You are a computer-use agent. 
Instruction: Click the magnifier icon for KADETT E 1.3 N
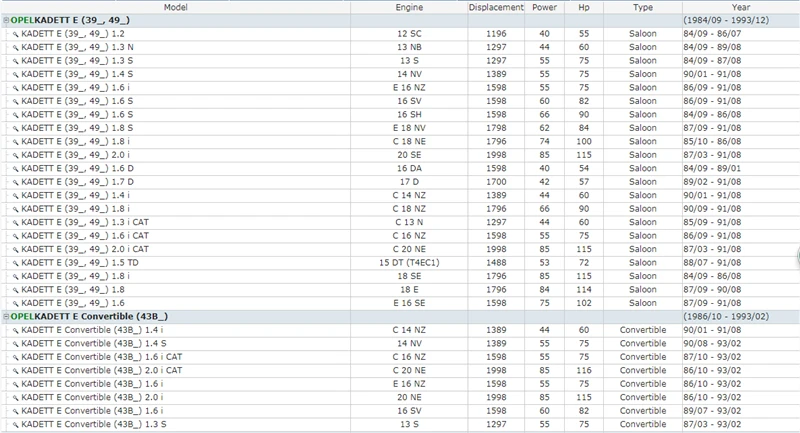coord(16,47)
